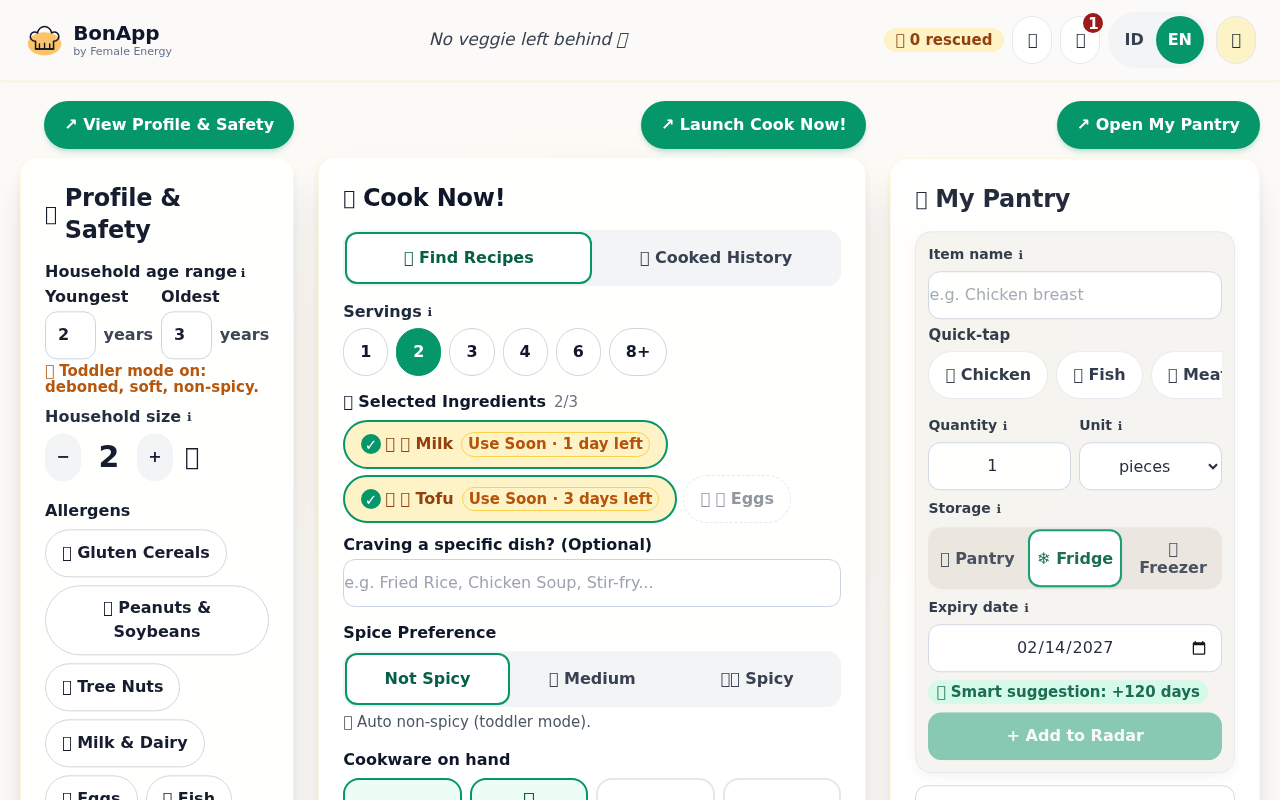Viewport: 1280px width, 800px height.
Task: Open the Unit dropdown showing pieces
Action: click(x=1150, y=466)
